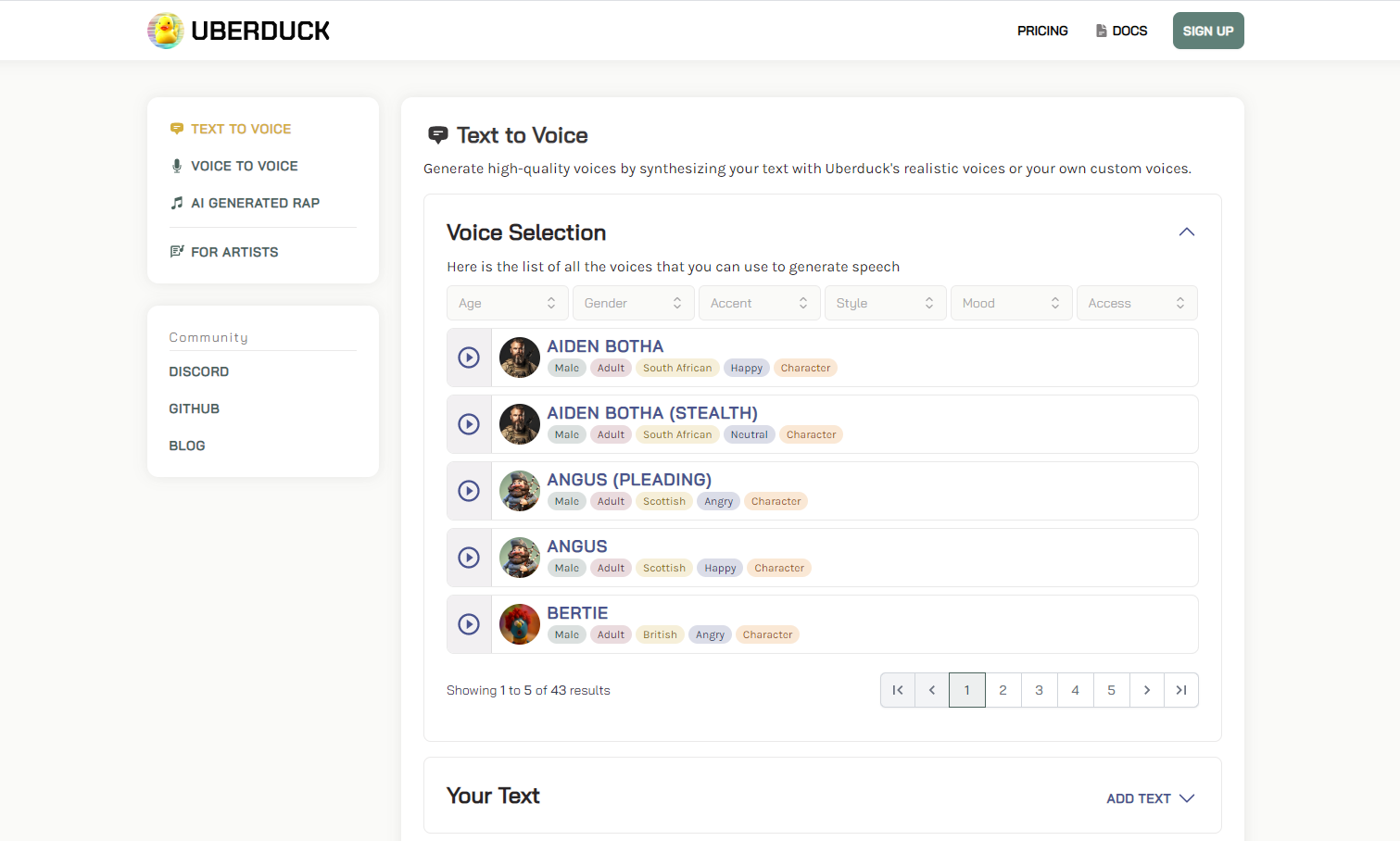The height and width of the screenshot is (841, 1400).
Task: Play the Aiden Botha (Stealth) voice sample
Action: [x=469, y=424]
